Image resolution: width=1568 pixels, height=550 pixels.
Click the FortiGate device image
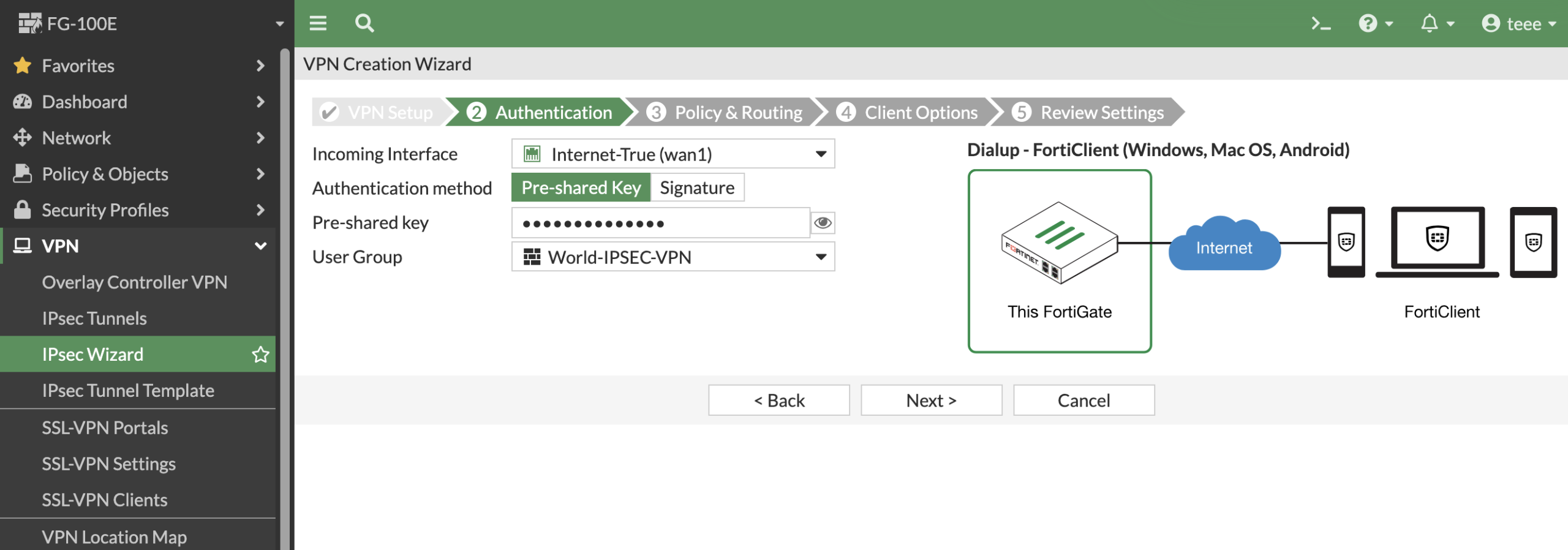(x=1059, y=243)
